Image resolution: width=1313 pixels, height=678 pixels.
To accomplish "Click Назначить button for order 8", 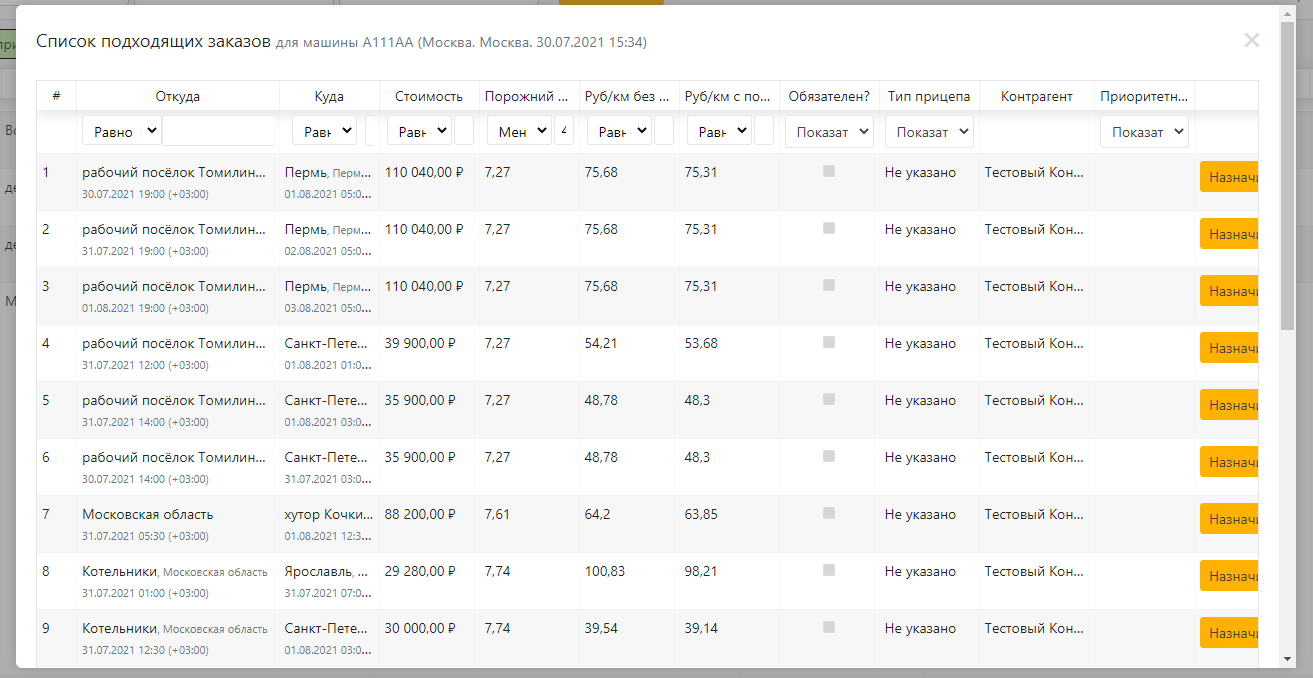I will pos(1229,576).
